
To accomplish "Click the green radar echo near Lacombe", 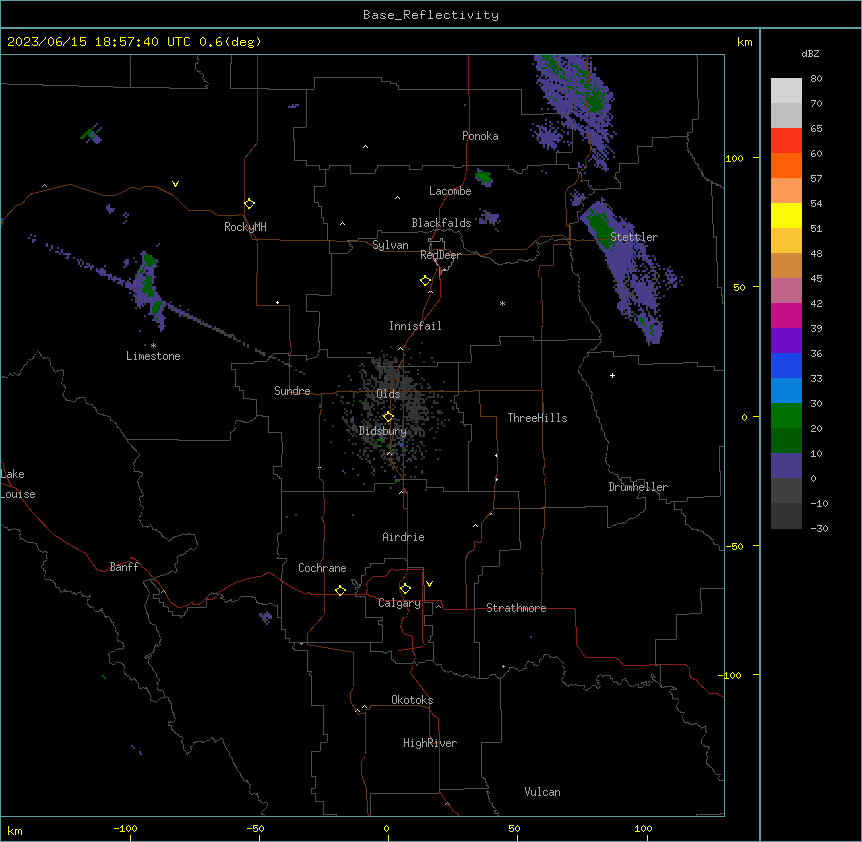I will pos(484,176).
